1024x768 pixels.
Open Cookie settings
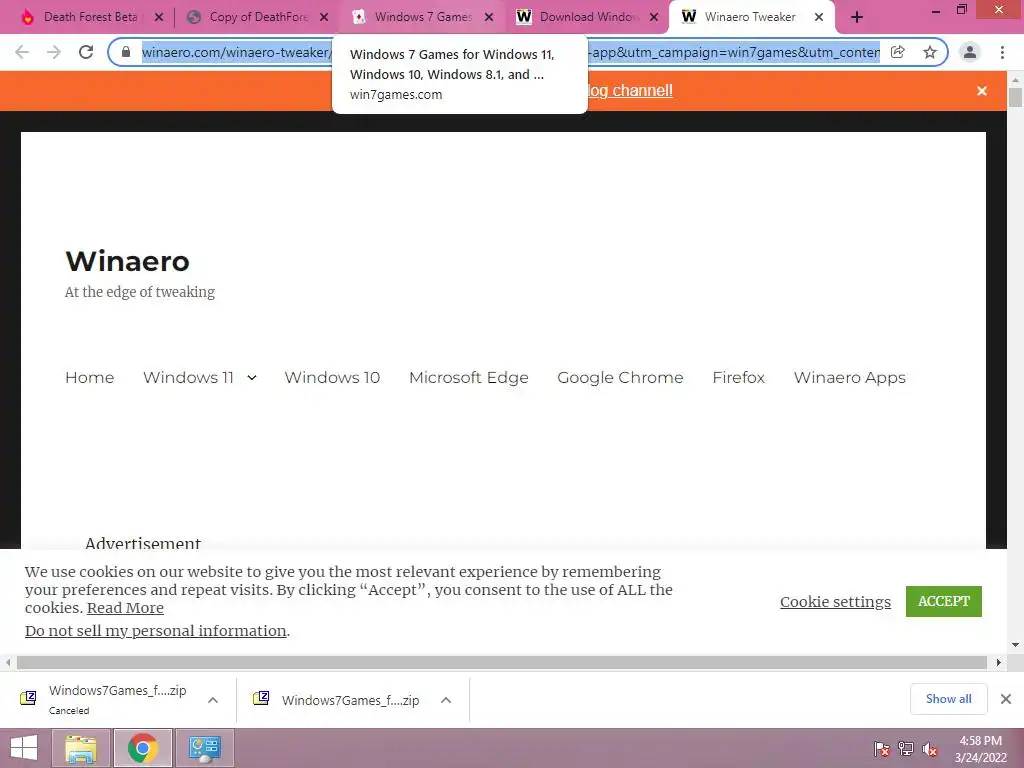point(835,601)
